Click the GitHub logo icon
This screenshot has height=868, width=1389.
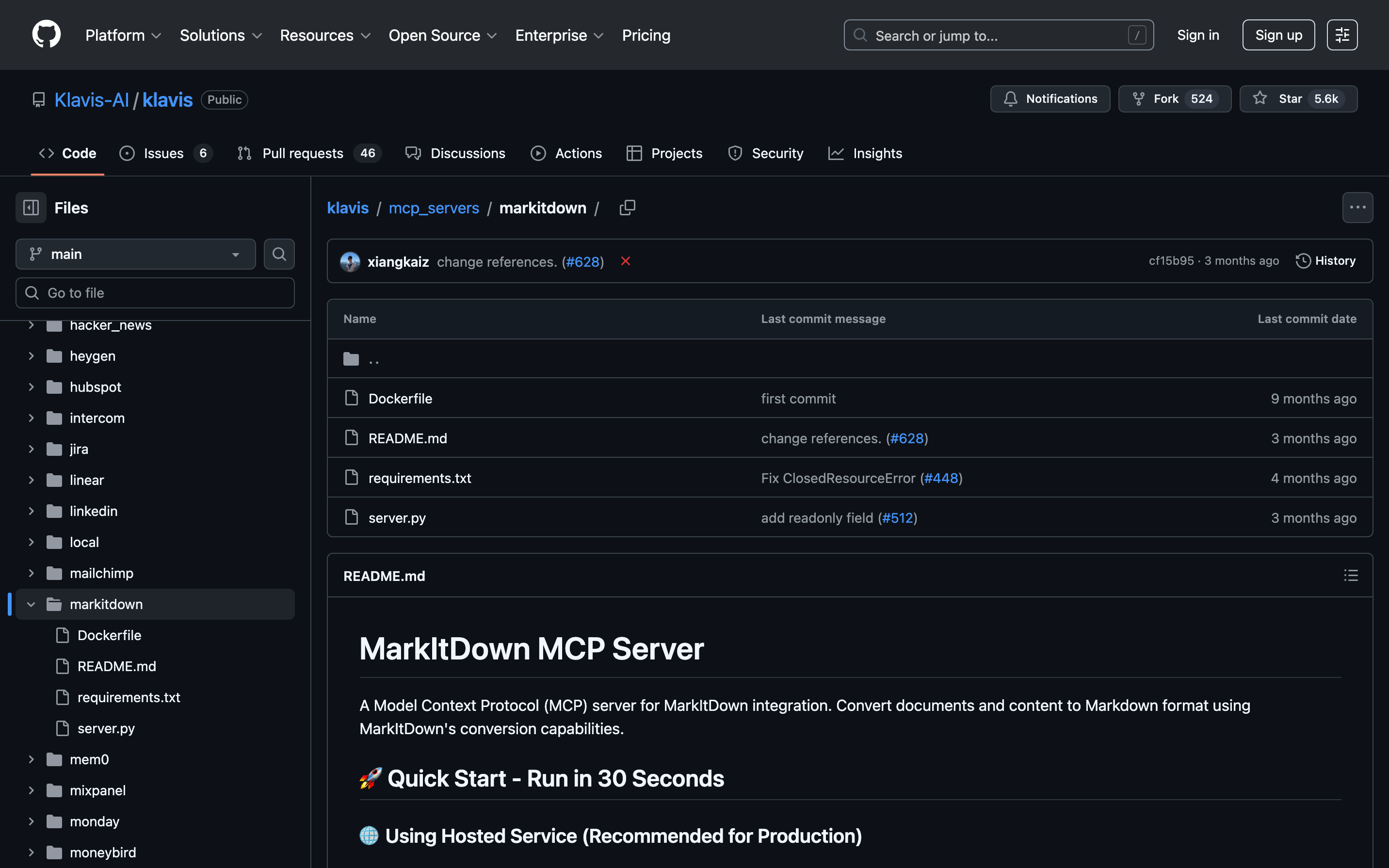(x=46, y=35)
